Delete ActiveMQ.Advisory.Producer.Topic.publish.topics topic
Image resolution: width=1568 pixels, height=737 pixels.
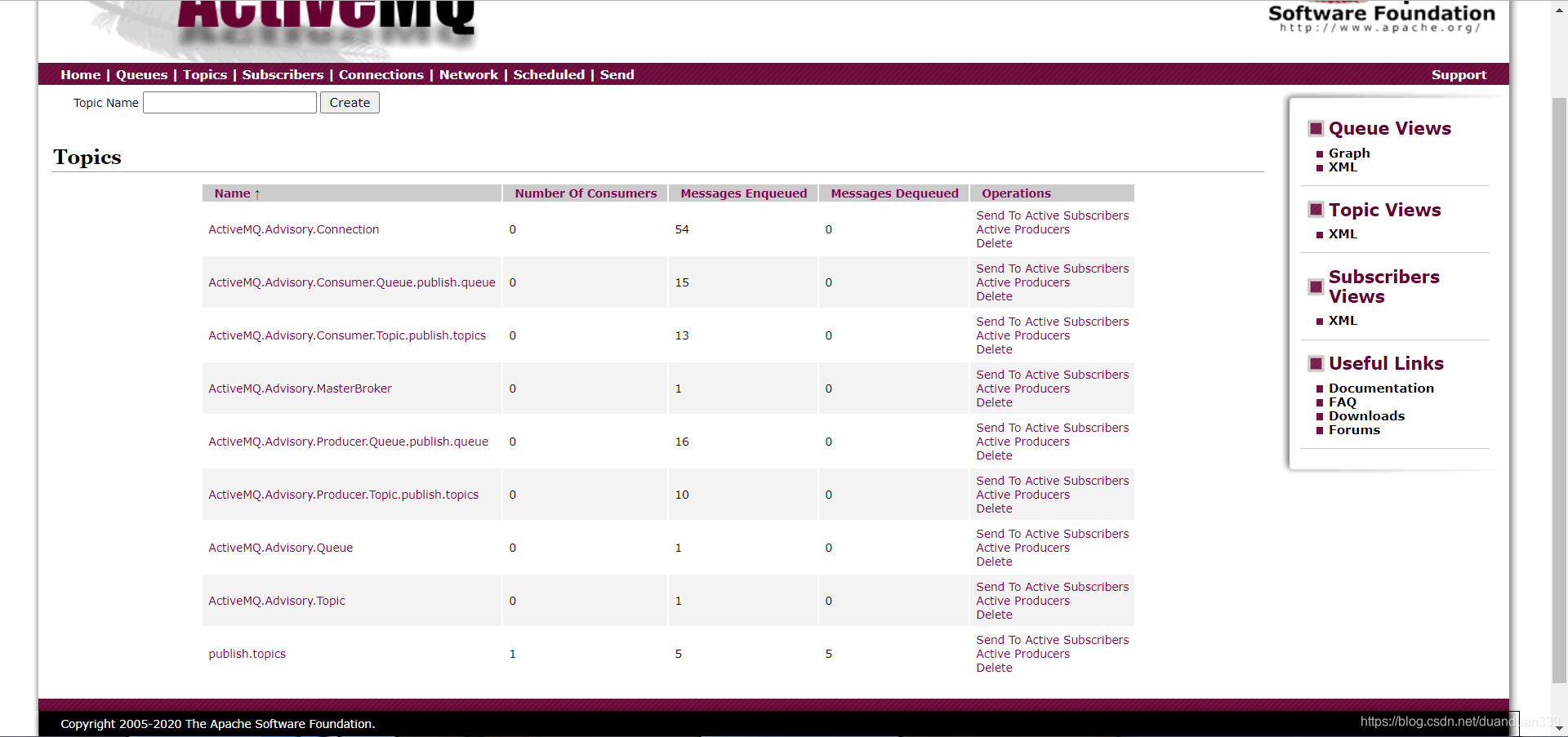[994, 508]
